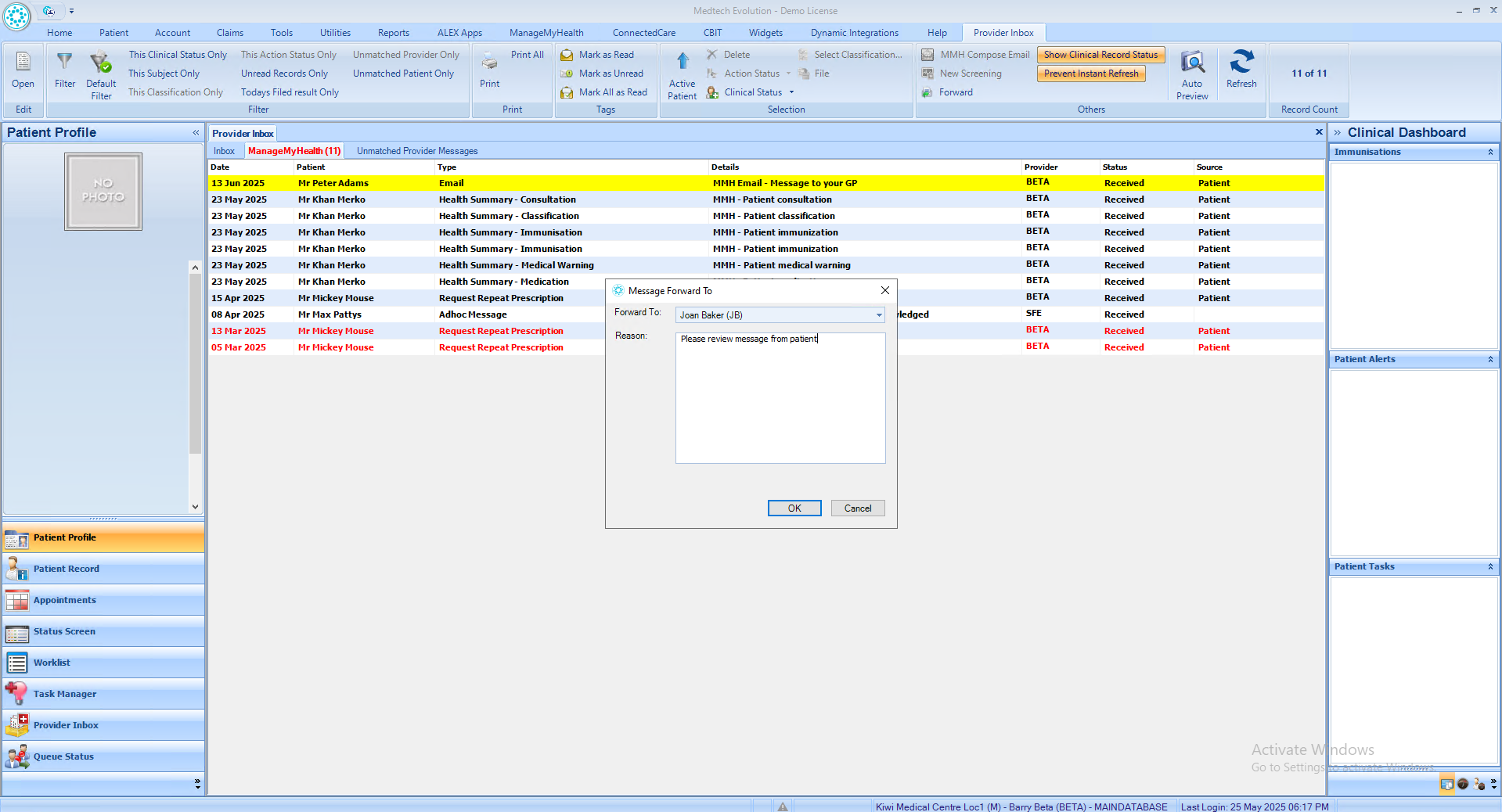The width and height of the screenshot is (1502, 812).
Task: Open Queue Status in sidebar
Action: [x=63, y=756]
